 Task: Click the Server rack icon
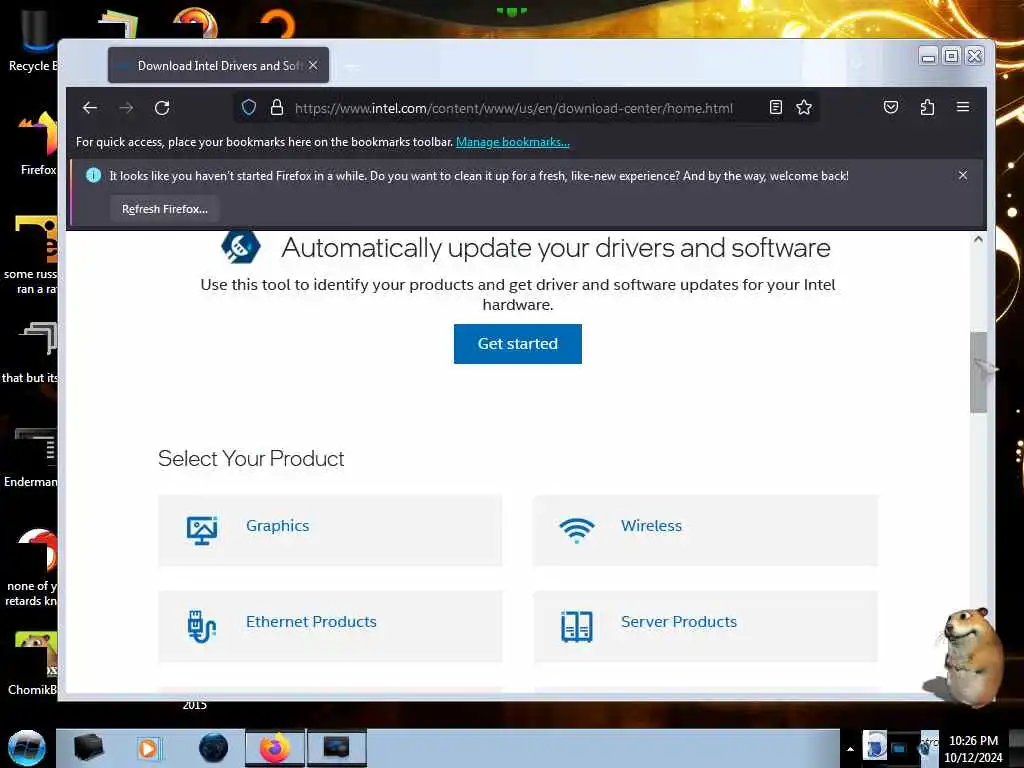[x=577, y=627]
